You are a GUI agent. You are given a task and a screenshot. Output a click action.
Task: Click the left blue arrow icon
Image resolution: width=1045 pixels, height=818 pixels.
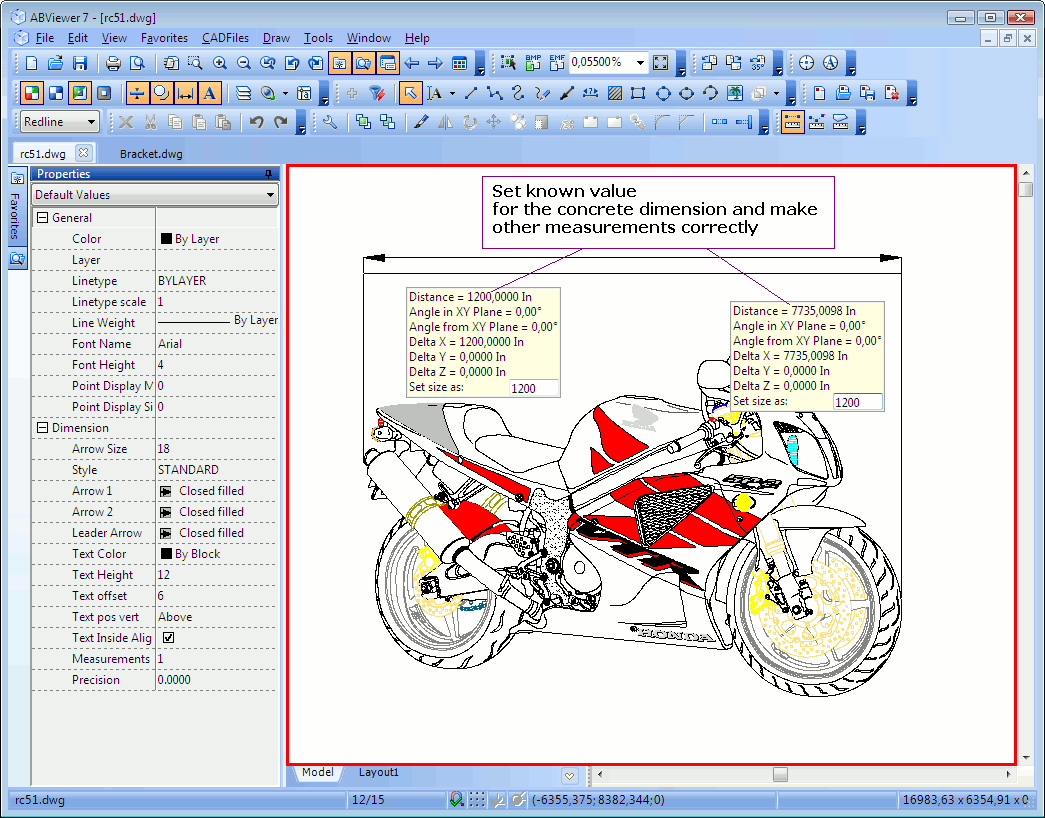(x=412, y=63)
